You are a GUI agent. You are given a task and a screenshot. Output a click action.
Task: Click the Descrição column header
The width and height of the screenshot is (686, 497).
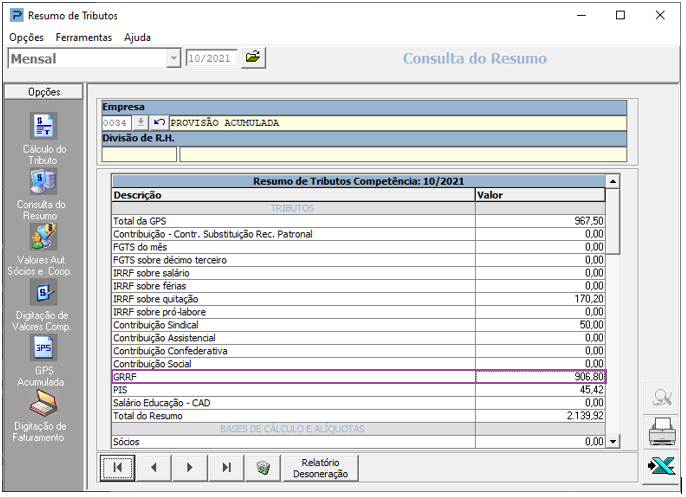click(x=294, y=195)
